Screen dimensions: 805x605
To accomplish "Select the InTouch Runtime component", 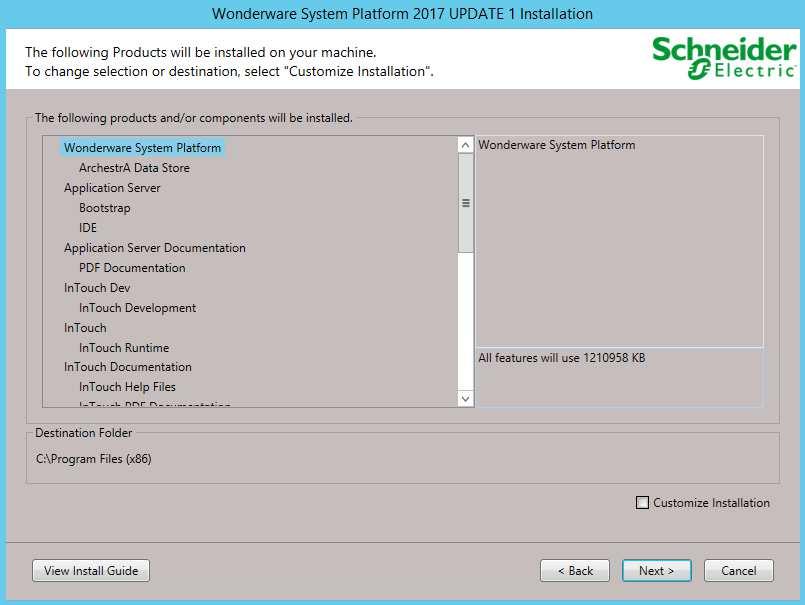I will (x=124, y=348).
